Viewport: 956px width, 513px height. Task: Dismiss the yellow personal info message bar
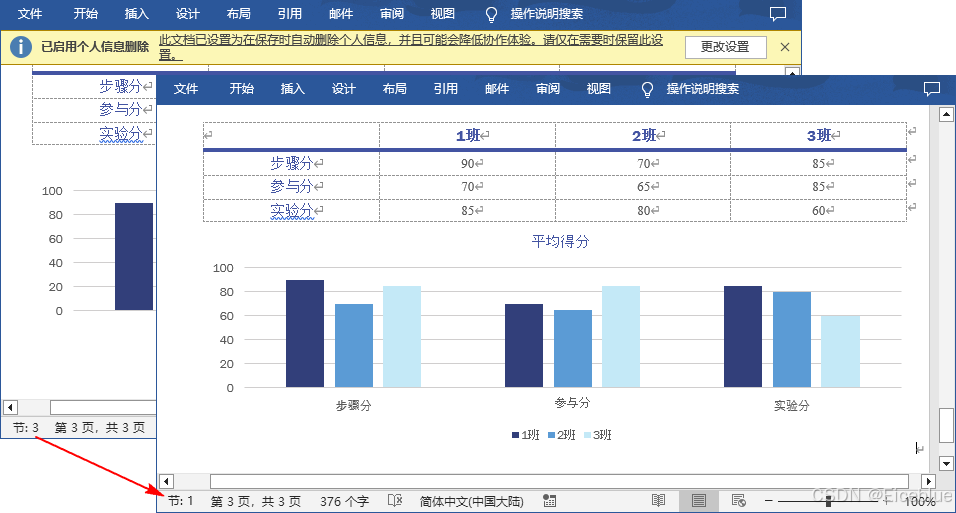[x=785, y=47]
